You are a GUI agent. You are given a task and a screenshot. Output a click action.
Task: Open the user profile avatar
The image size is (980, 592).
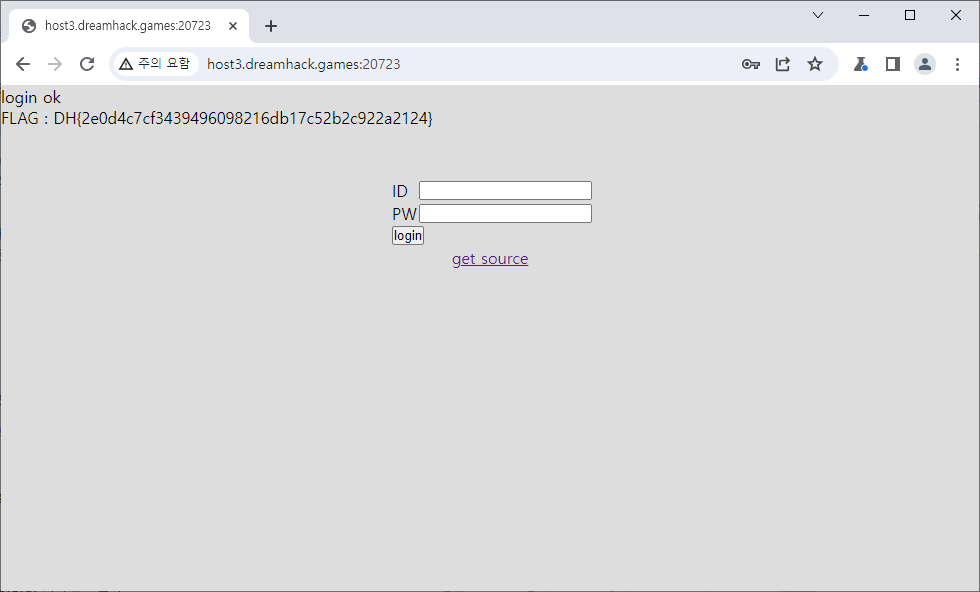click(925, 64)
